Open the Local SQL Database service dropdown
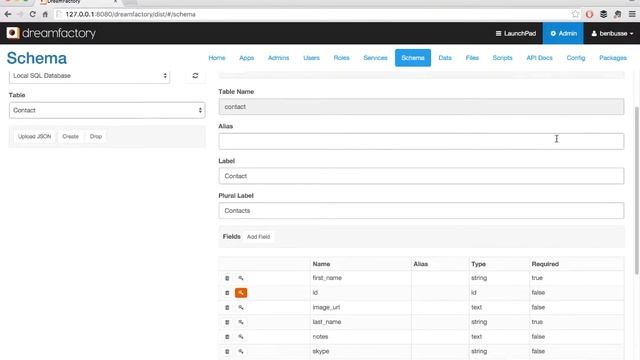The width and height of the screenshot is (640, 360). [89, 76]
